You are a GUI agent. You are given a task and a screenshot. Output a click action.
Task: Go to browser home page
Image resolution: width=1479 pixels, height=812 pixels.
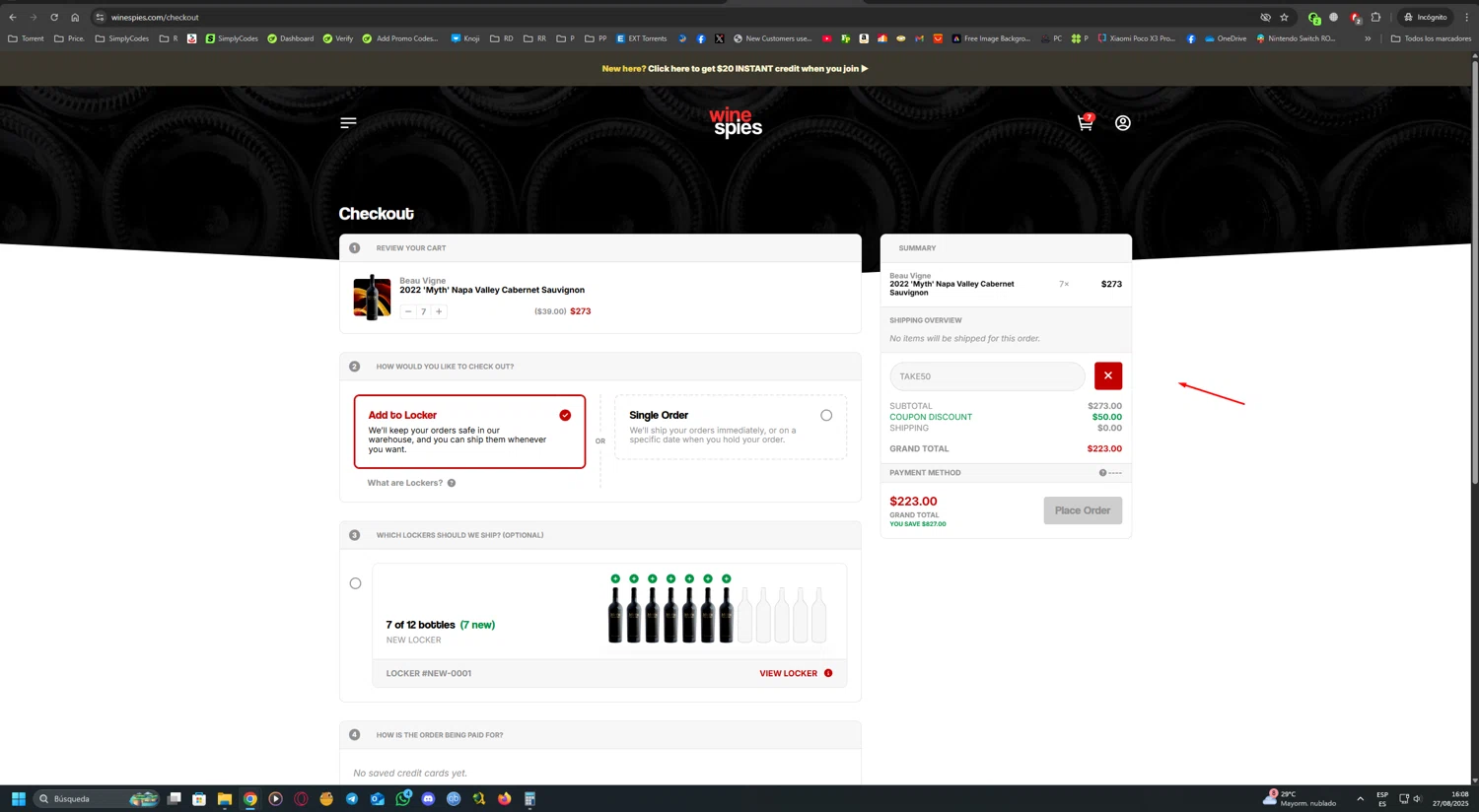(x=75, y=17)
